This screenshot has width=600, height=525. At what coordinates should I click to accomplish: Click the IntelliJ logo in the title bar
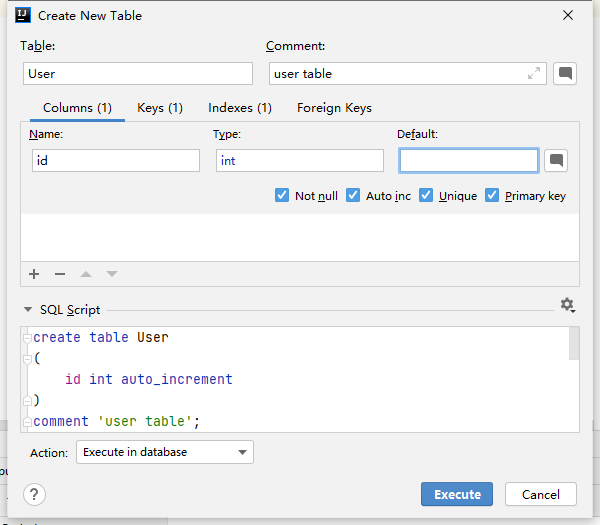(x=23, y=15)
